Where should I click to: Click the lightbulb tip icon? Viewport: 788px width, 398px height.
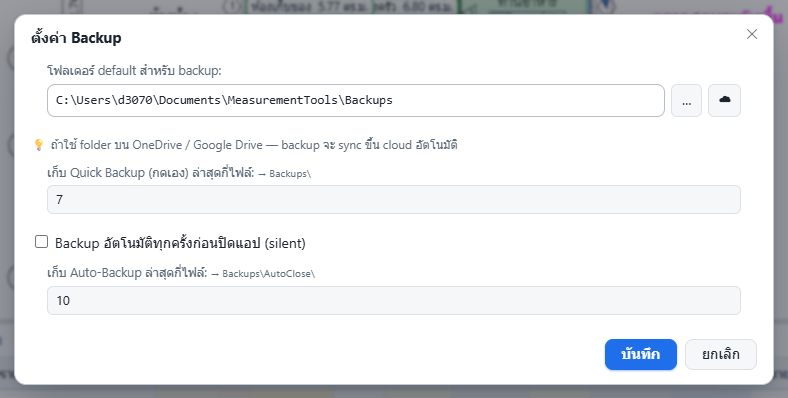[x=39, y=145]
